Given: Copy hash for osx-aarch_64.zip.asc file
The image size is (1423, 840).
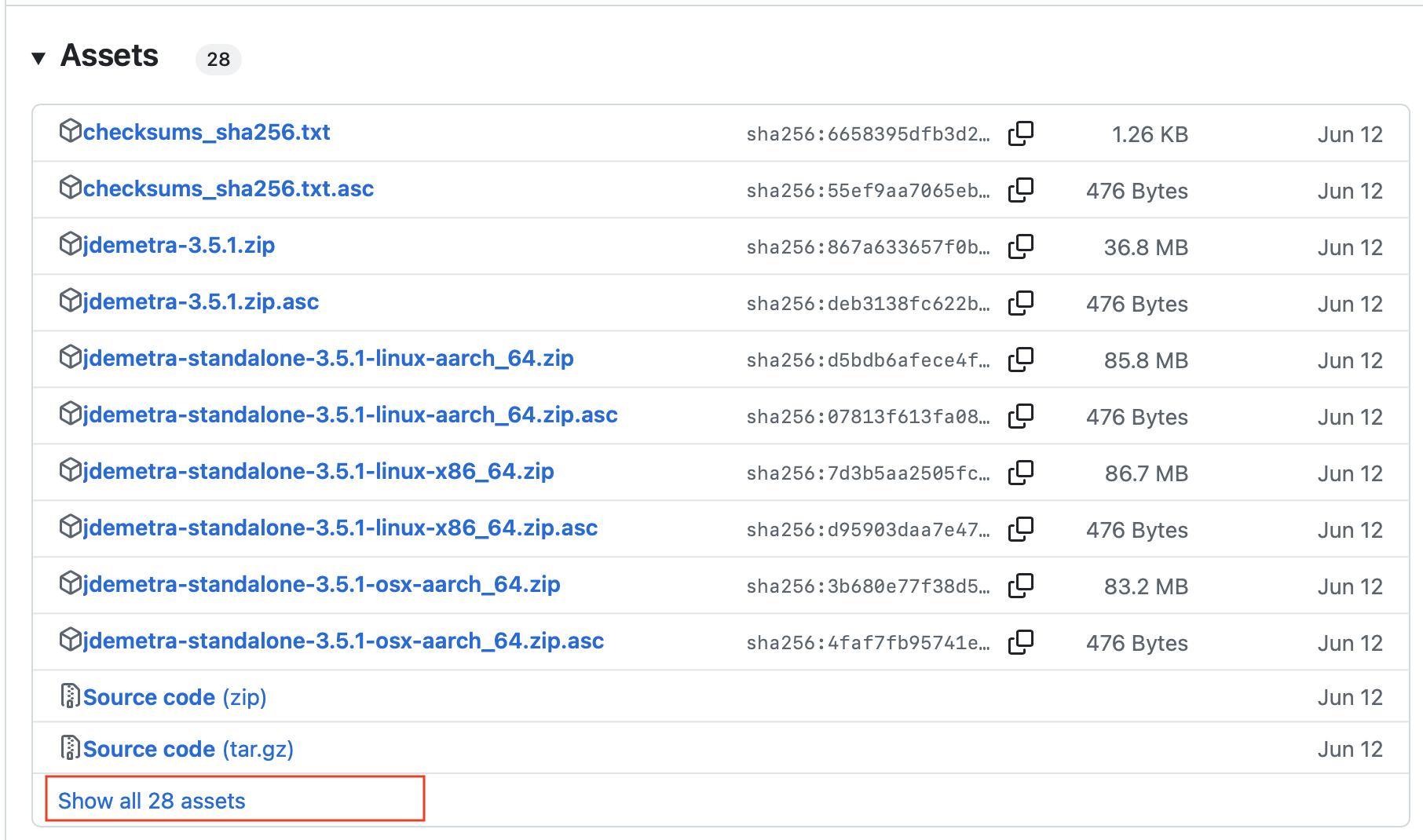Looking at the screenshot, I should tap(1020, 642).
